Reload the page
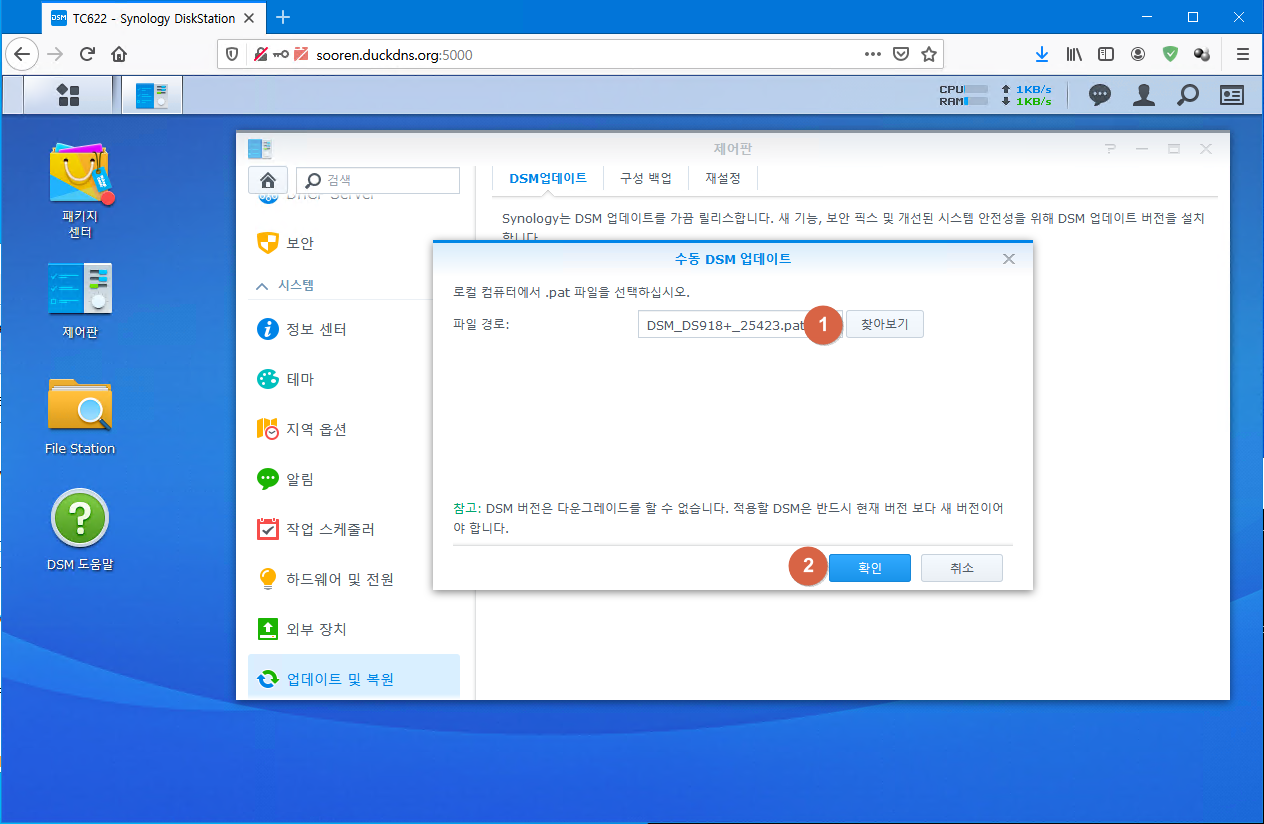This screenshot has height=824, width=1264. 87,54
